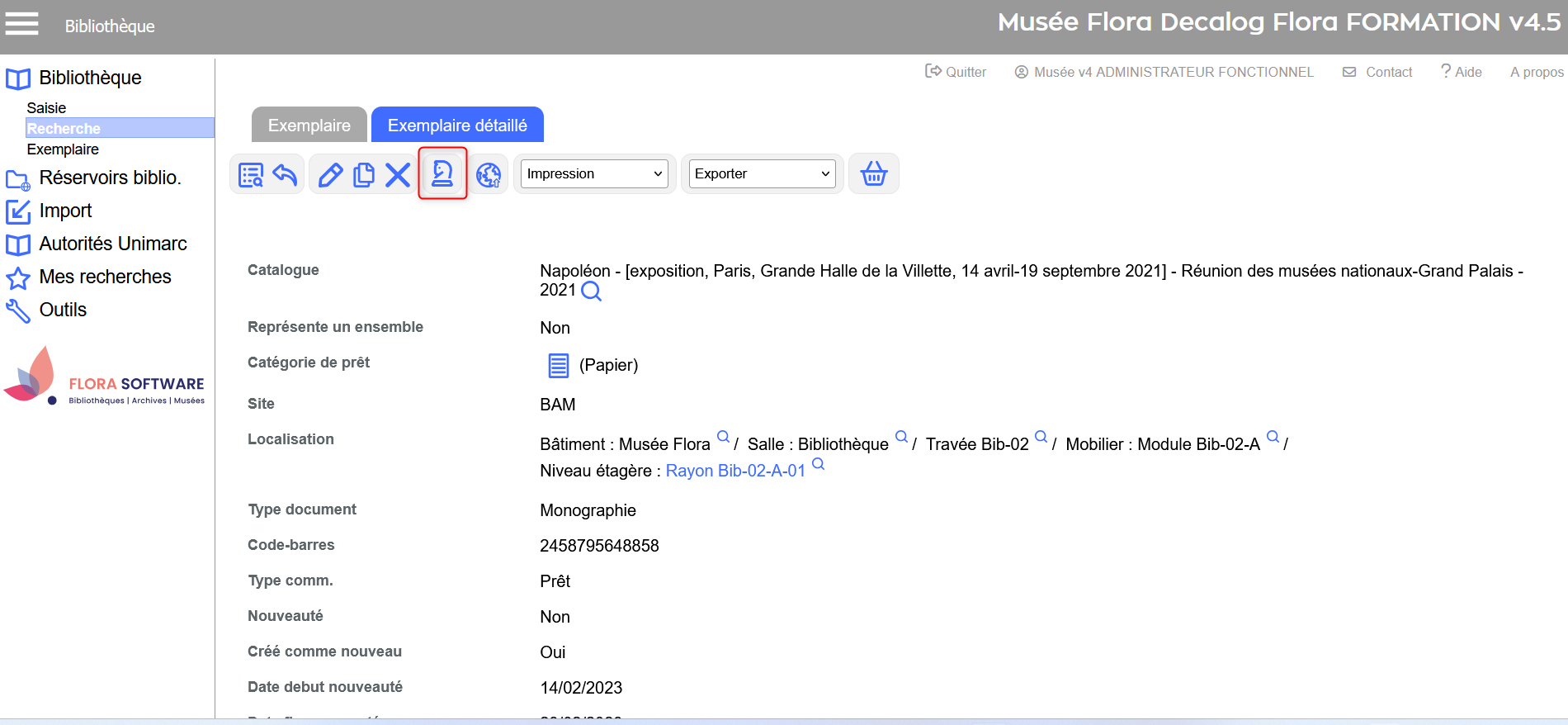Screen dimensions: 1568x725
Task: Open the Rayon Bib-02-A-01 link
Action: (734, 471)
